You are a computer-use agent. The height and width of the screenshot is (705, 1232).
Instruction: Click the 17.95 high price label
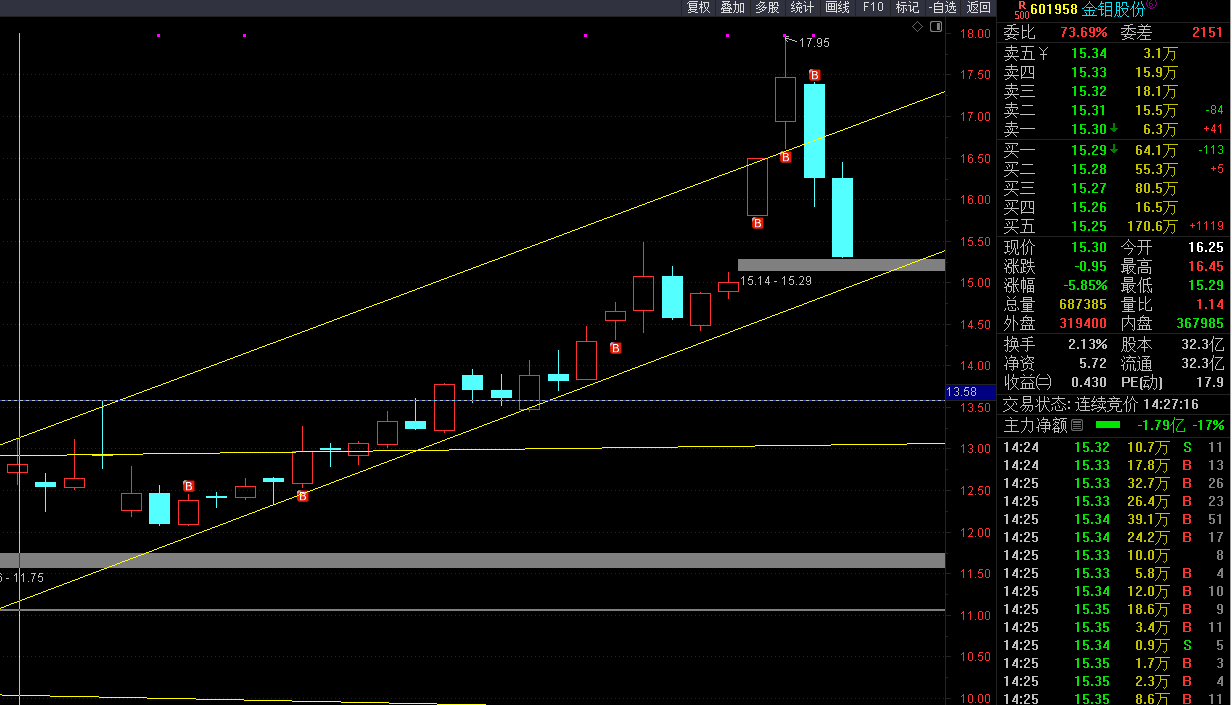(x=814, y=43)
